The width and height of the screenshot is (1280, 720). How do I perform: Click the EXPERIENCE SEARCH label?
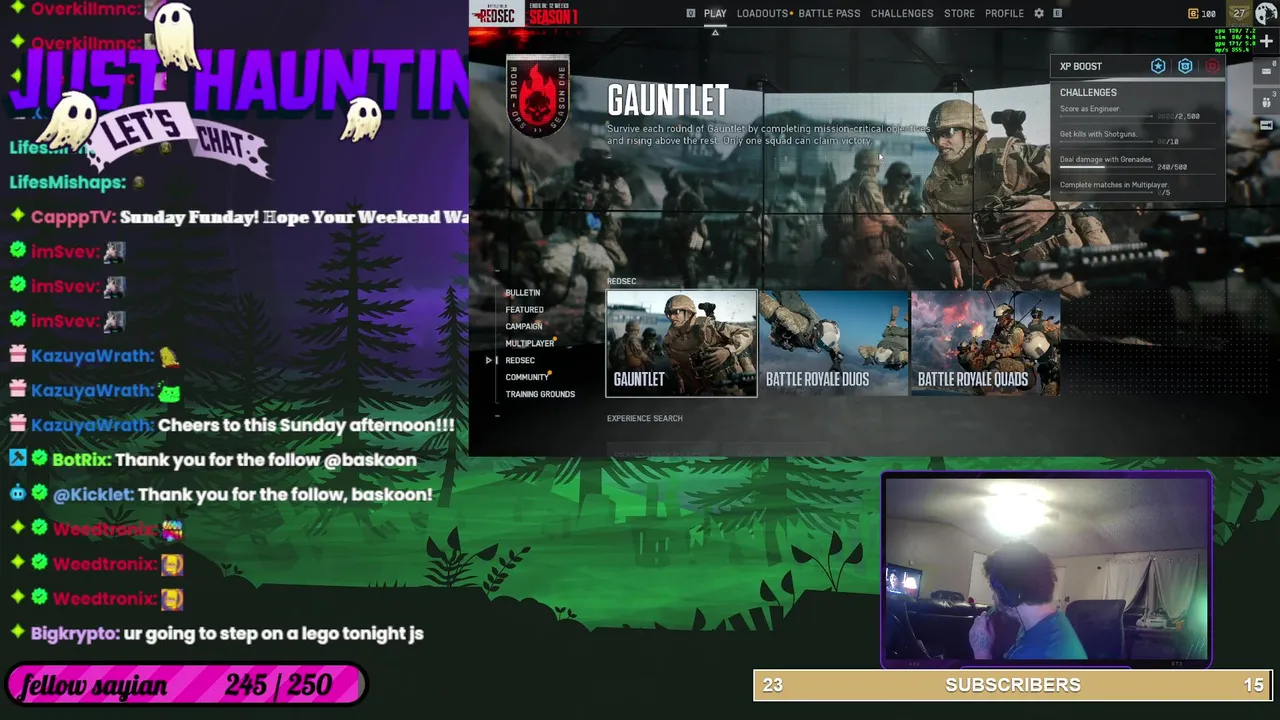(645, 418)
